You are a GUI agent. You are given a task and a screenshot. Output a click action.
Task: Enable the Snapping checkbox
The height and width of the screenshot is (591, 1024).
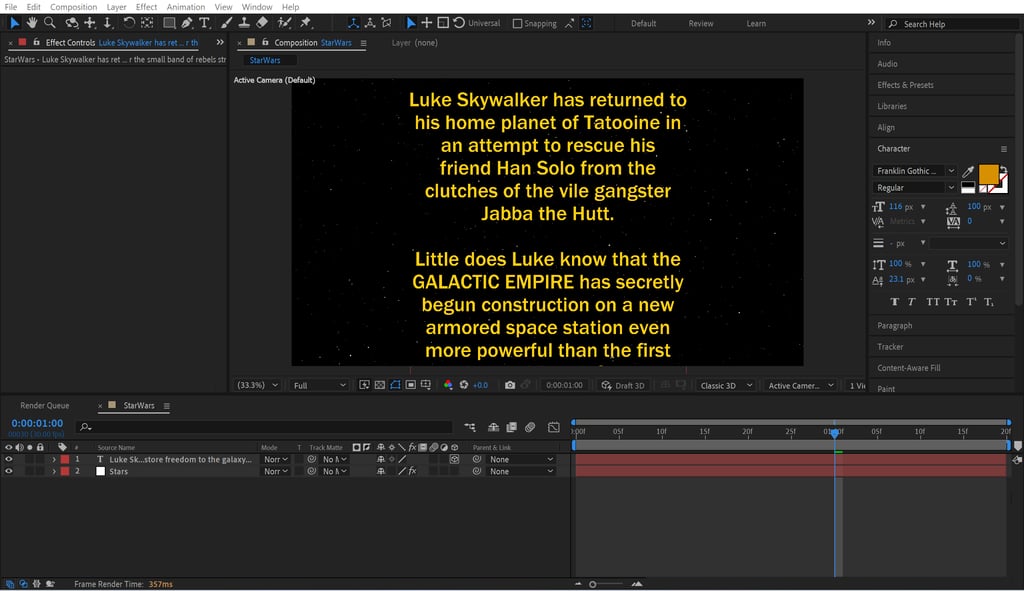pyautogui.click(x=517, y=24)
